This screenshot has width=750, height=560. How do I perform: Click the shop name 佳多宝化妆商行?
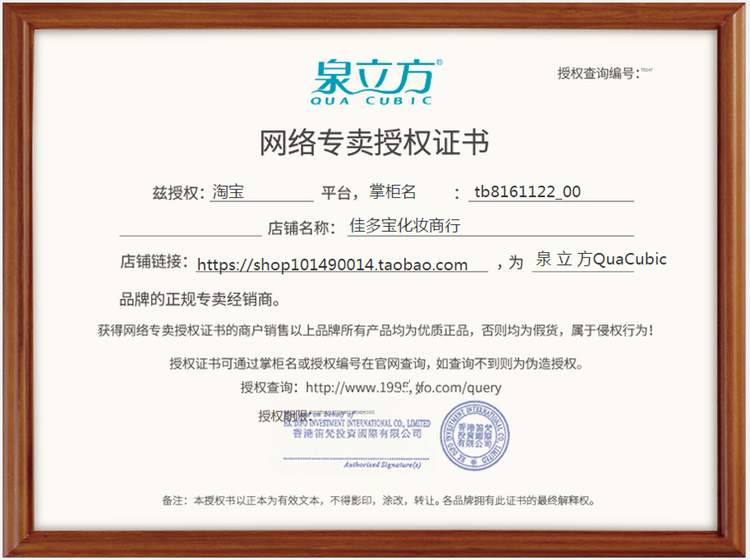pos(405,225)
